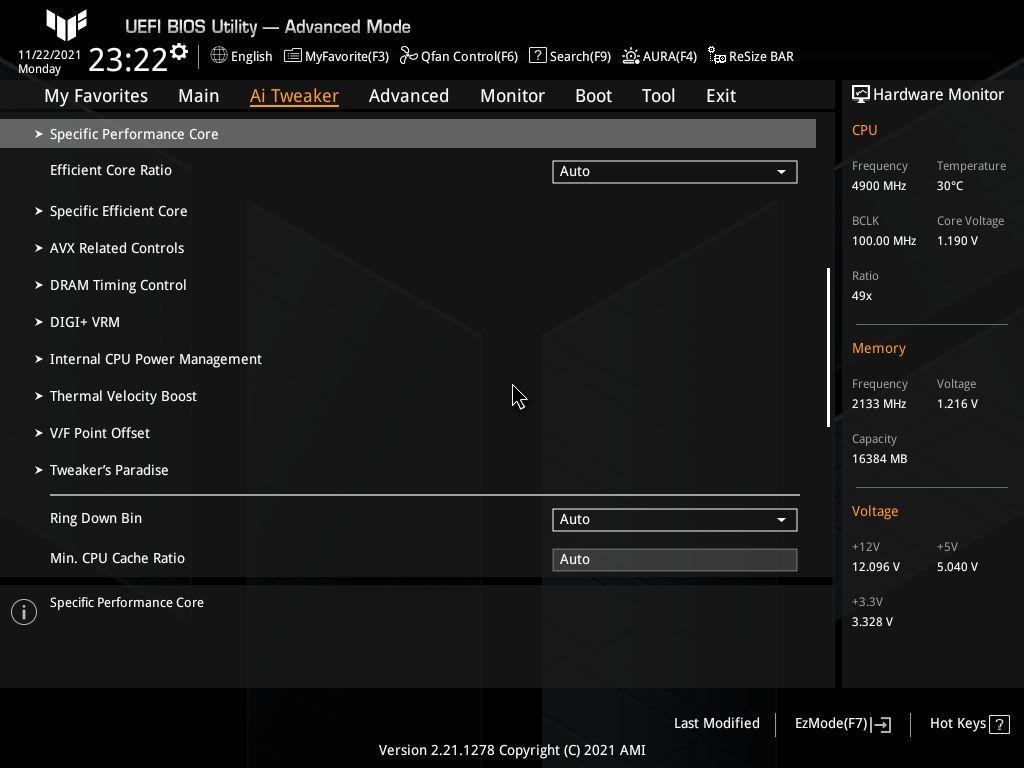Click the Search question mark icon
The width and height of the screenshot is (1024, 768).
(537, 56)
